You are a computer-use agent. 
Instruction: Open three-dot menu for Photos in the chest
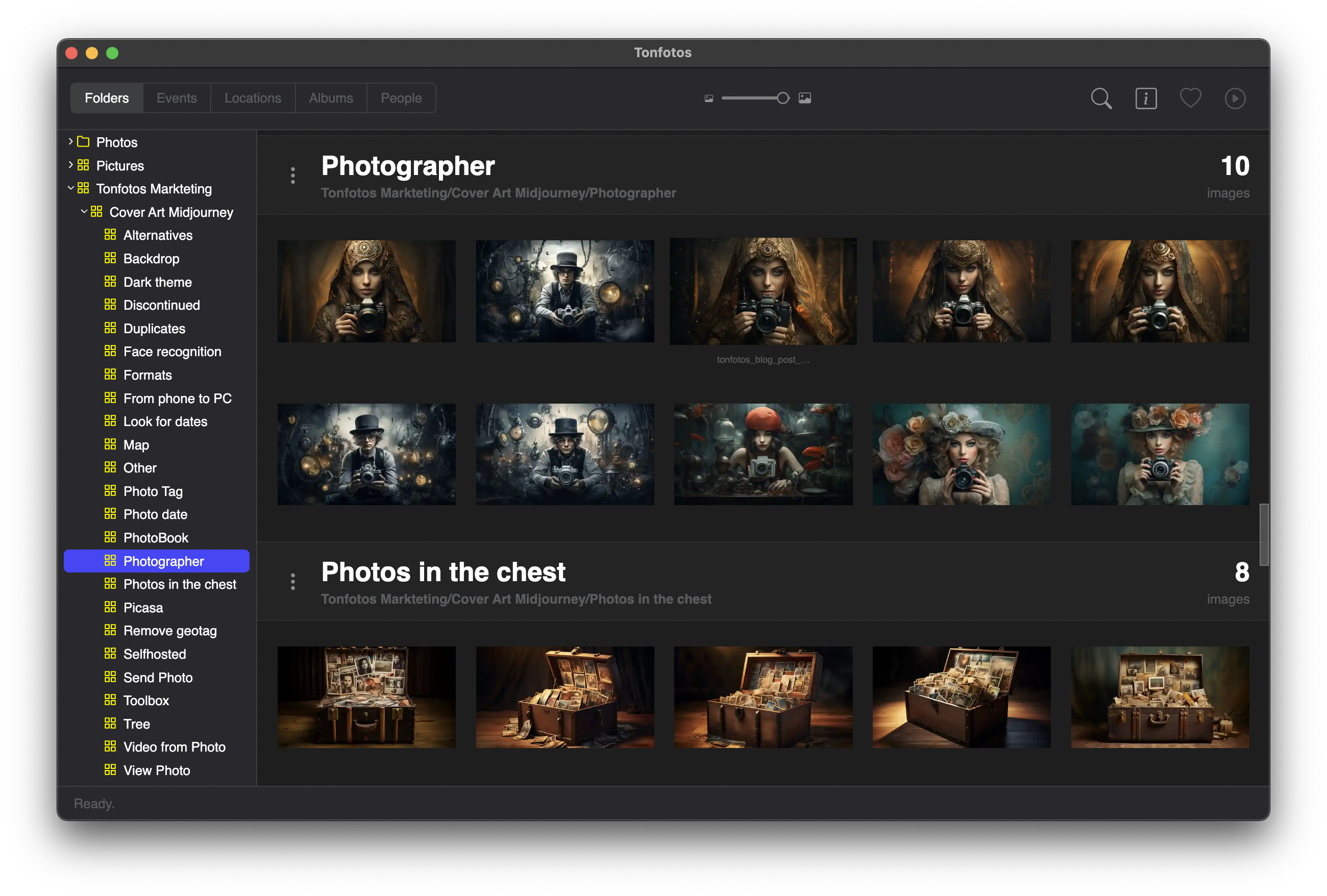coord(293,582)
